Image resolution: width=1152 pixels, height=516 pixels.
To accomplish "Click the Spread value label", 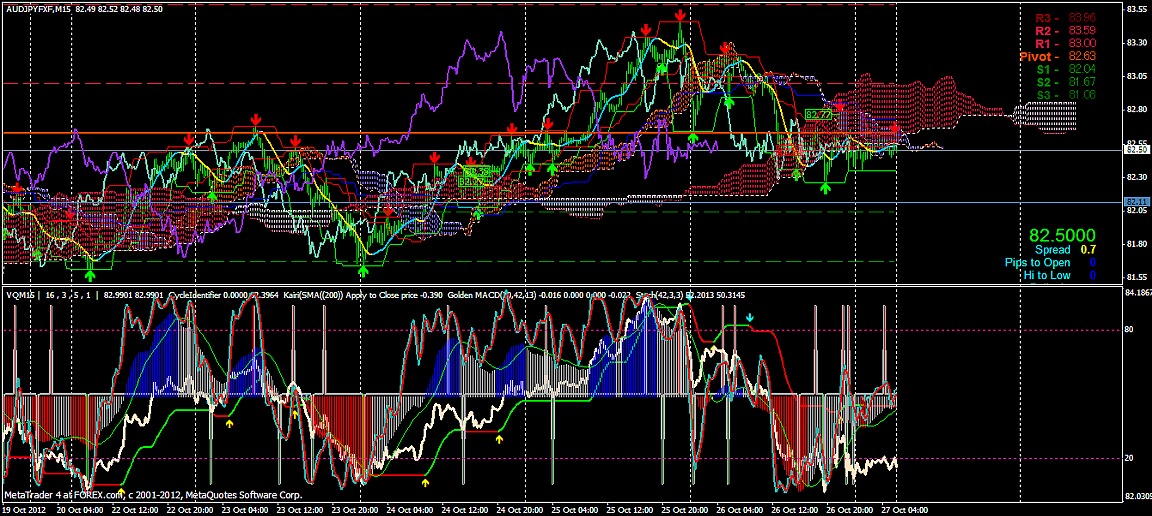I will click(x=1052, y=249).
